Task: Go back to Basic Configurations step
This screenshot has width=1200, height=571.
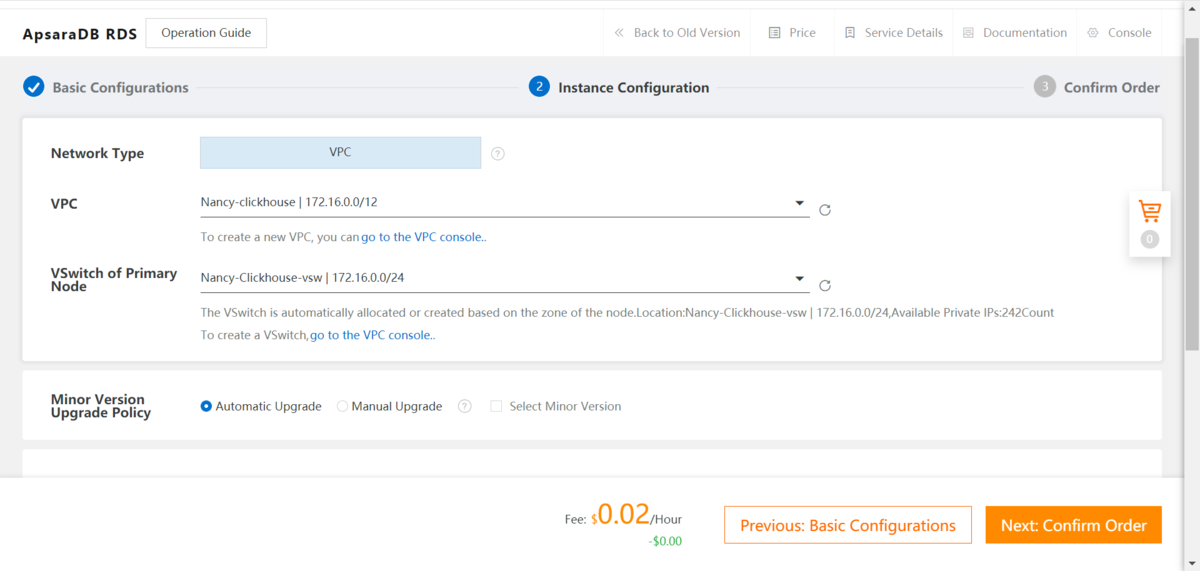Action: pos(120,87)
